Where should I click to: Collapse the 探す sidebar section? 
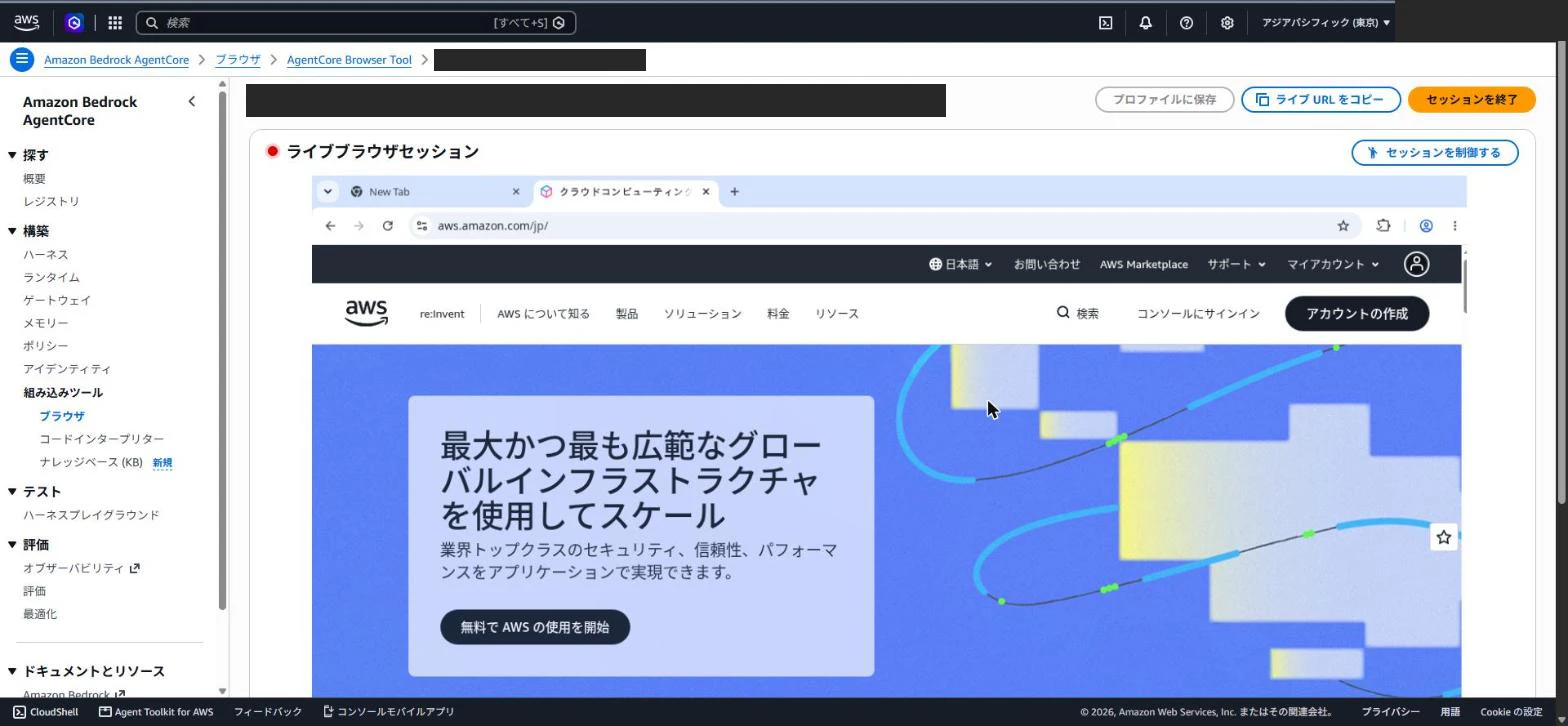pos(12,155)
